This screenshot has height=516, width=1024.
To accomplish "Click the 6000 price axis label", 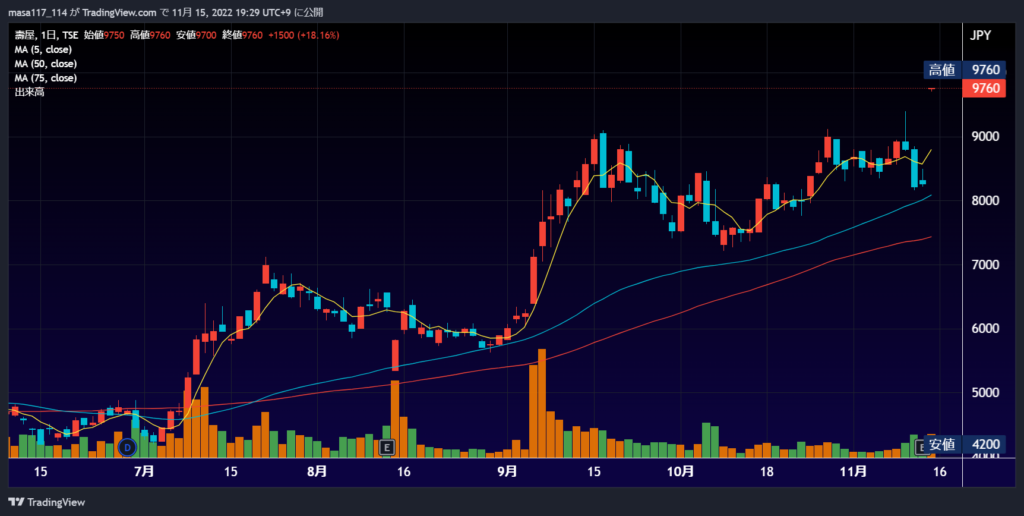I will click(985, 329).
